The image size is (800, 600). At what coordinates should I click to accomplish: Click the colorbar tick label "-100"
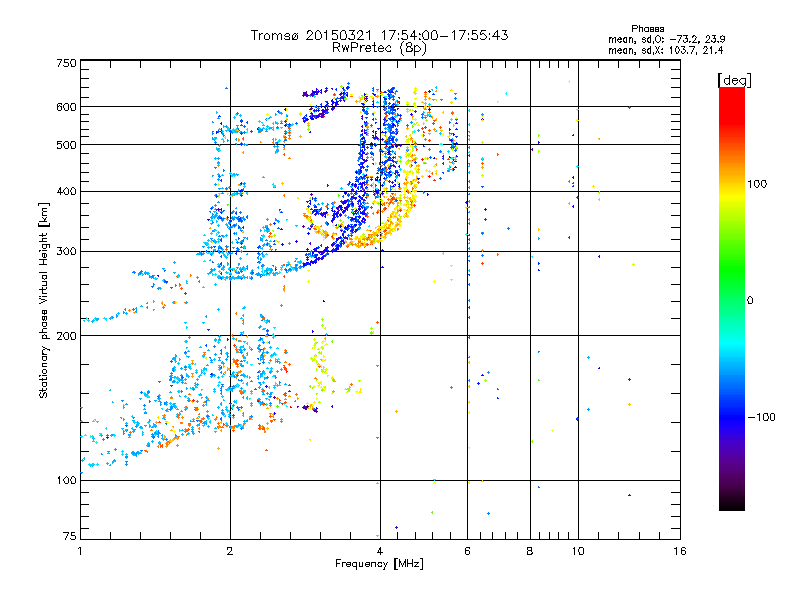pos(761,417)
